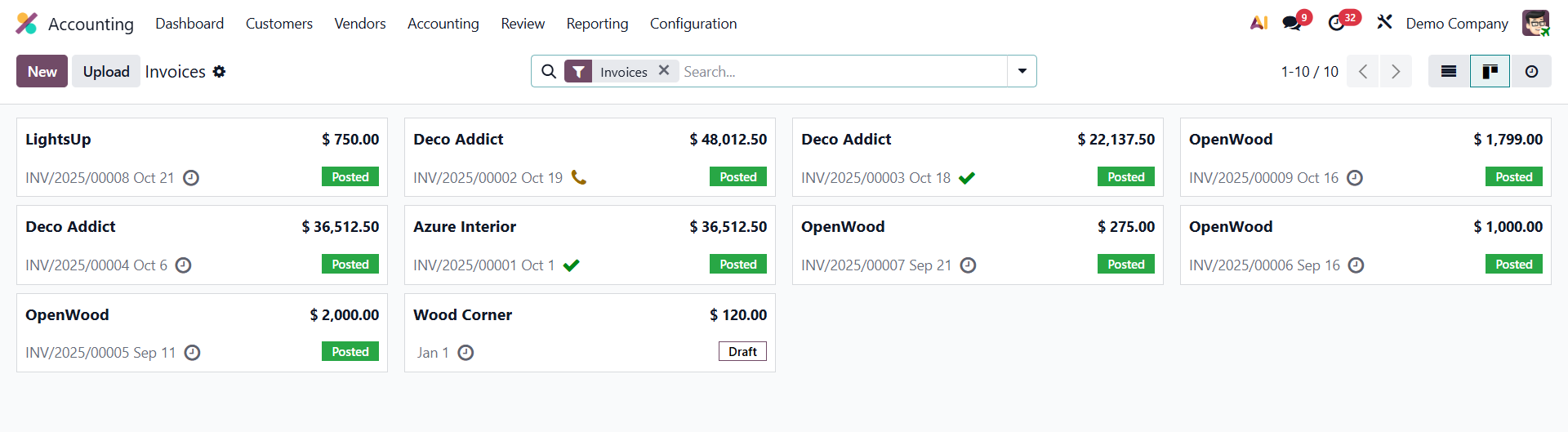Image resolution: width=1568 pixels, height=432 pixels.
Task: Expand the search options dropdown arrow
Action: pos(1022,72)
